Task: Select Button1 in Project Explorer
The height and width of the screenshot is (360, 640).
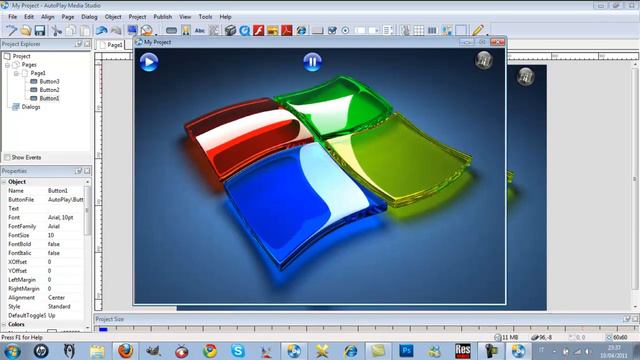Action: point(49,98)
